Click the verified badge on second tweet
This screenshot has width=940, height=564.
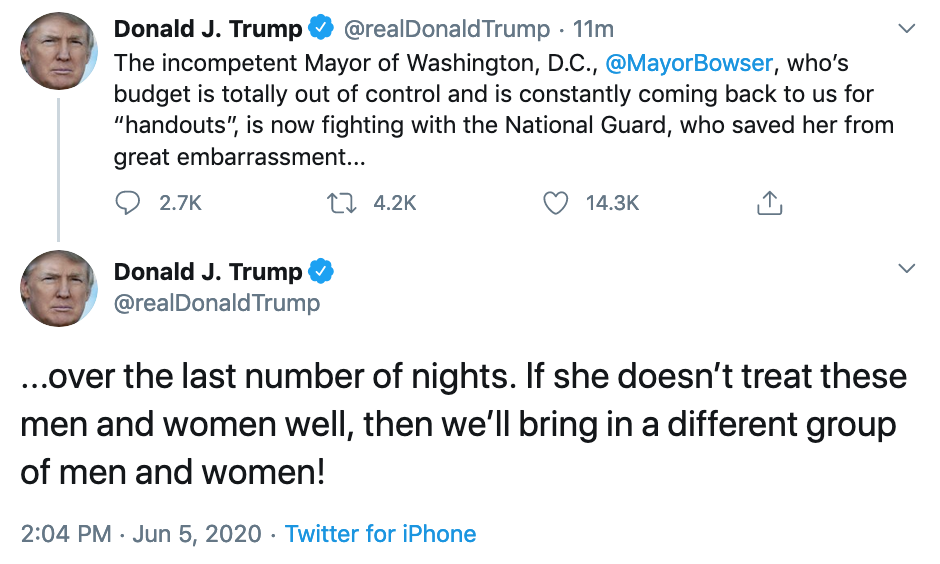click(x=321, y=271)
